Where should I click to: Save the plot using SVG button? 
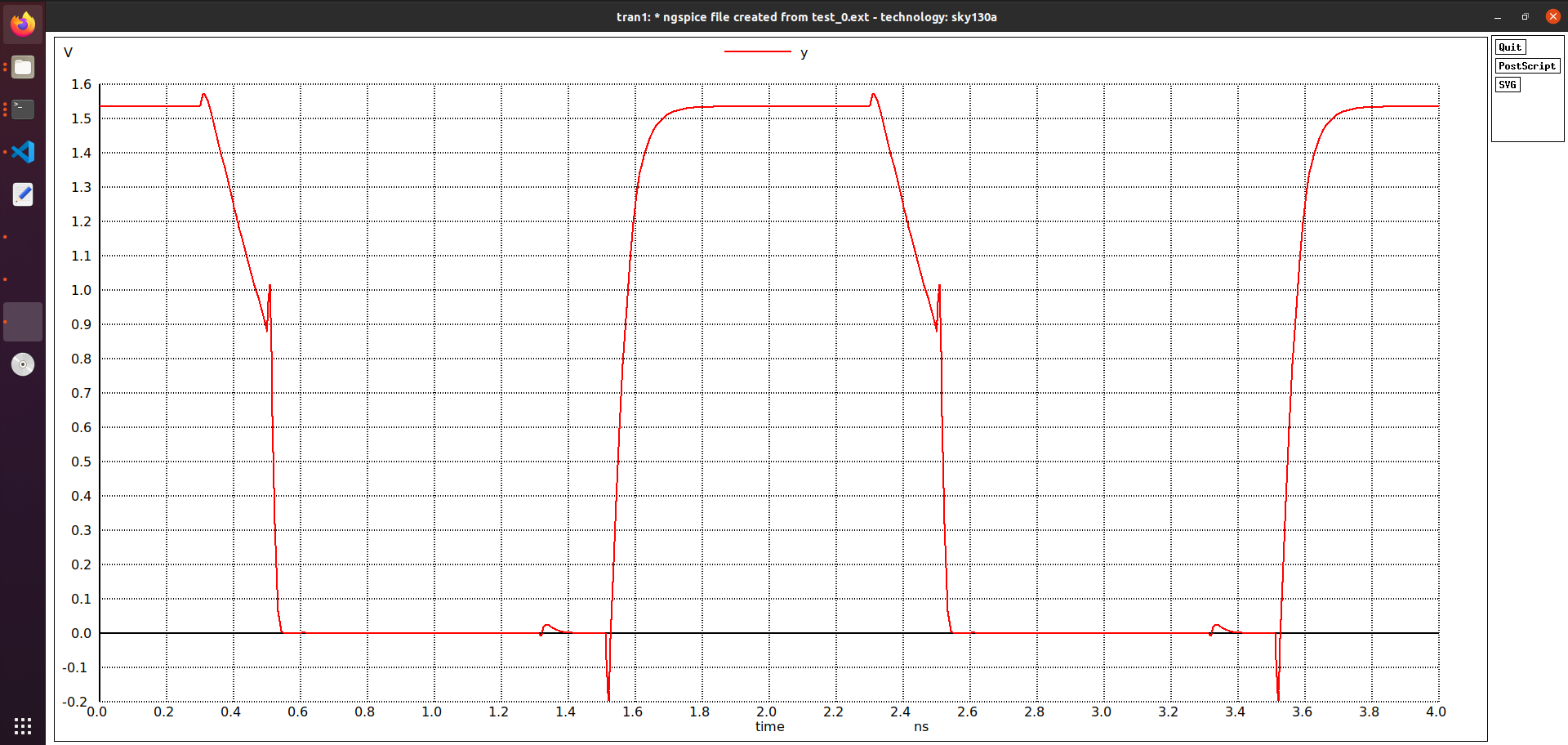coord(1508,85)
